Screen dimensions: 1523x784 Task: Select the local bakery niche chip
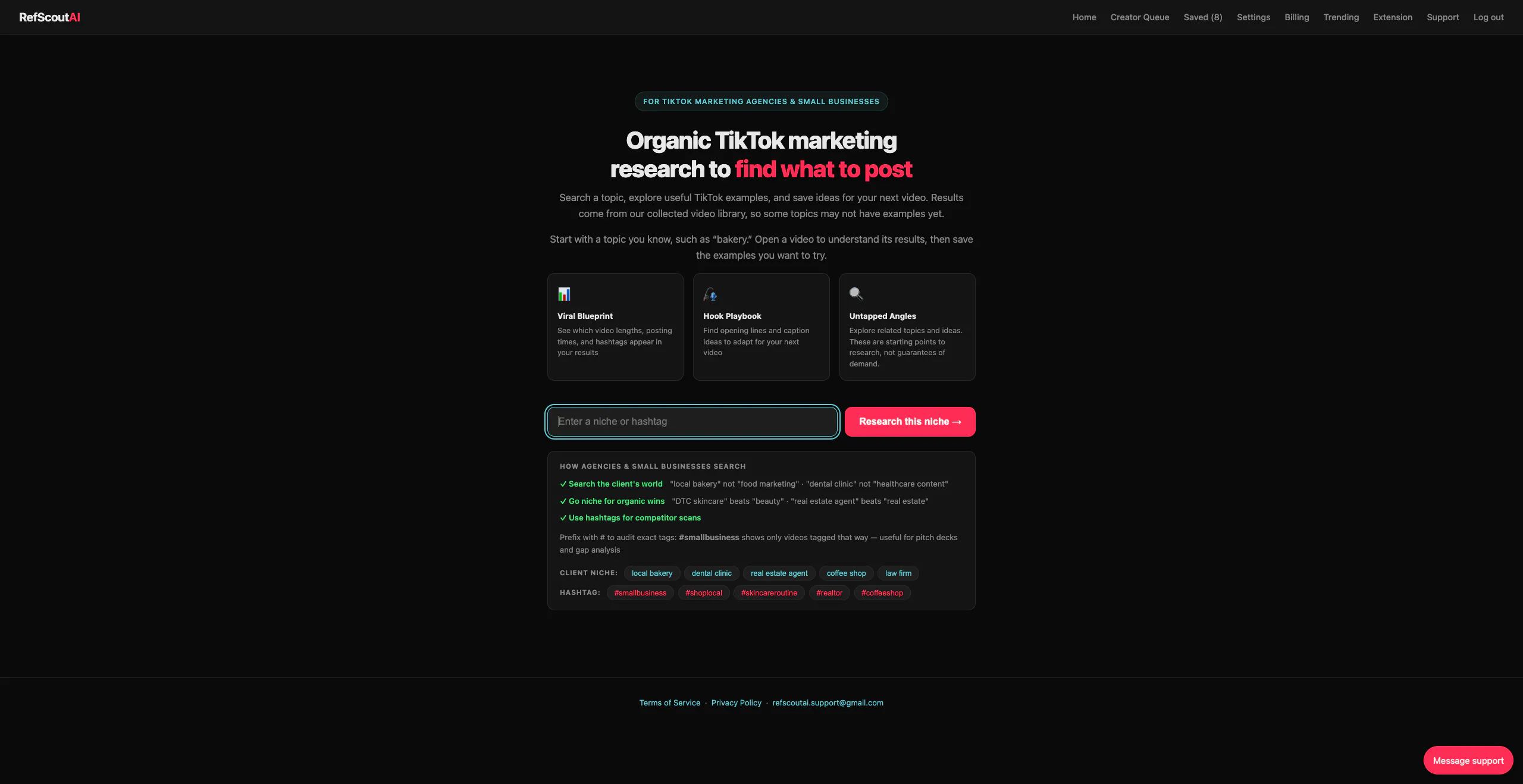pos(652,573)
